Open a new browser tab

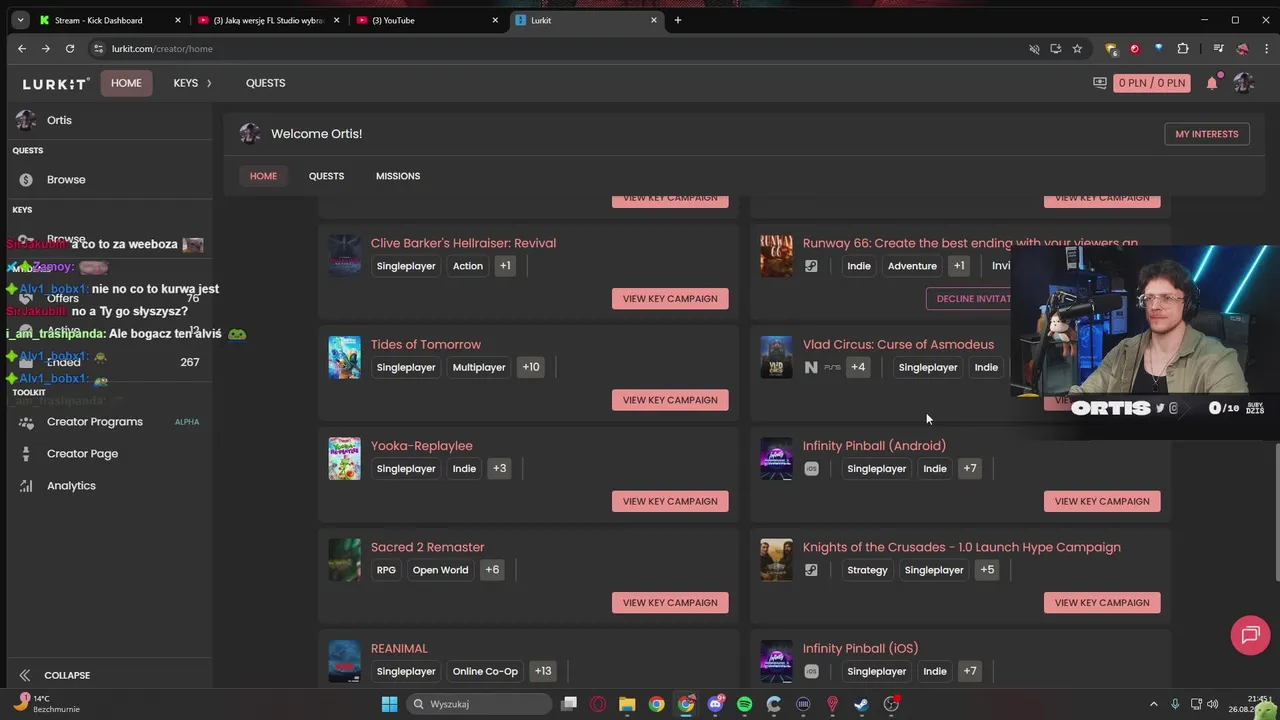pyautogui.click(x=677, y=20)
